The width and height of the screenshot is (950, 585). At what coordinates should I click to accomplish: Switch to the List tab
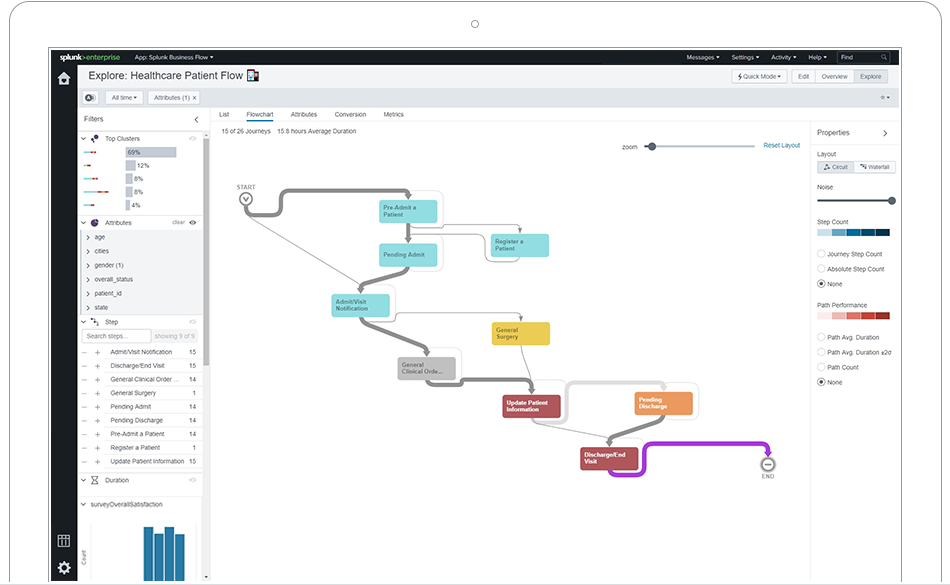(224, 114)
